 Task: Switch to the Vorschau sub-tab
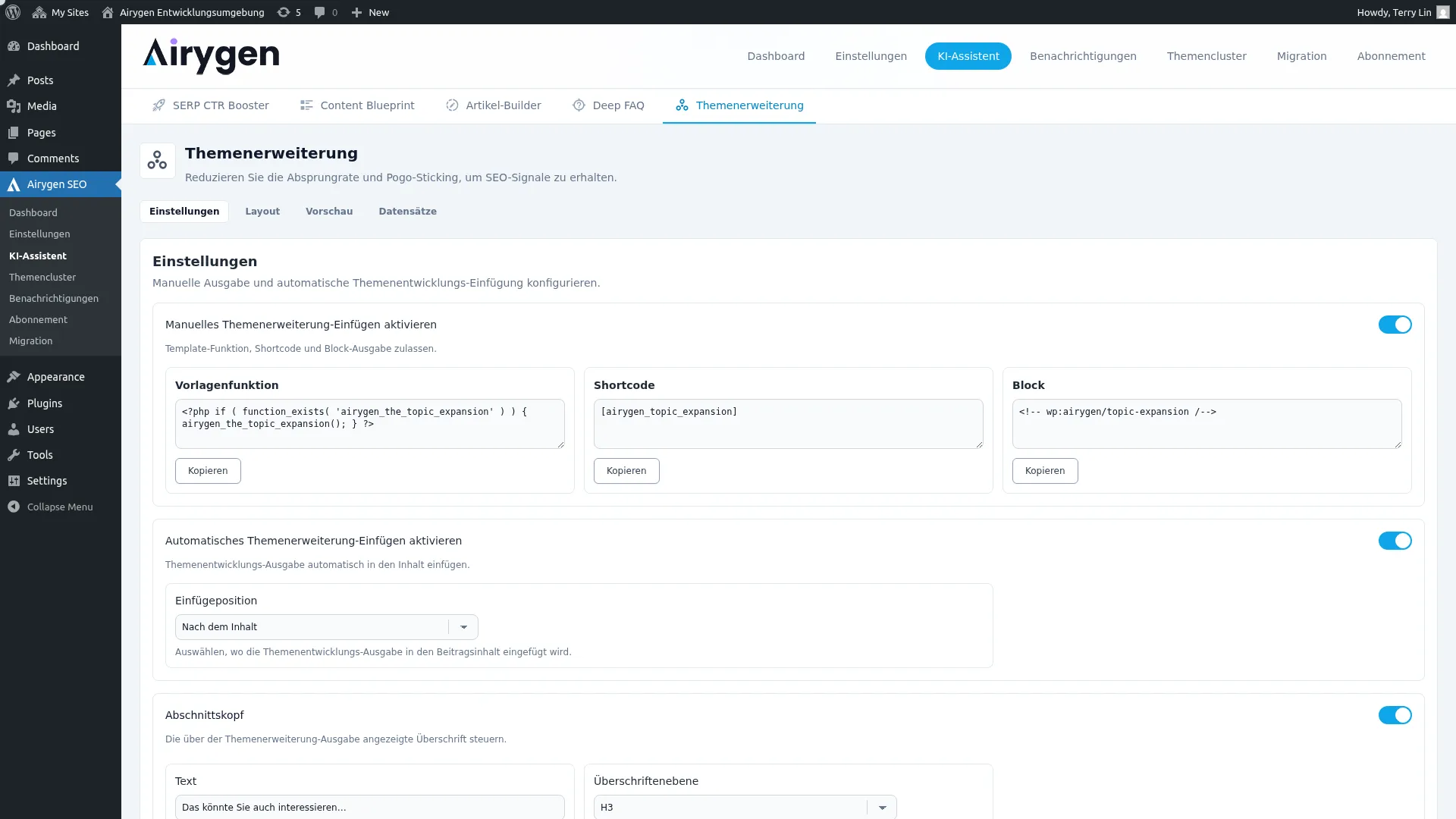pyautogui.click(x=329, y=212)
